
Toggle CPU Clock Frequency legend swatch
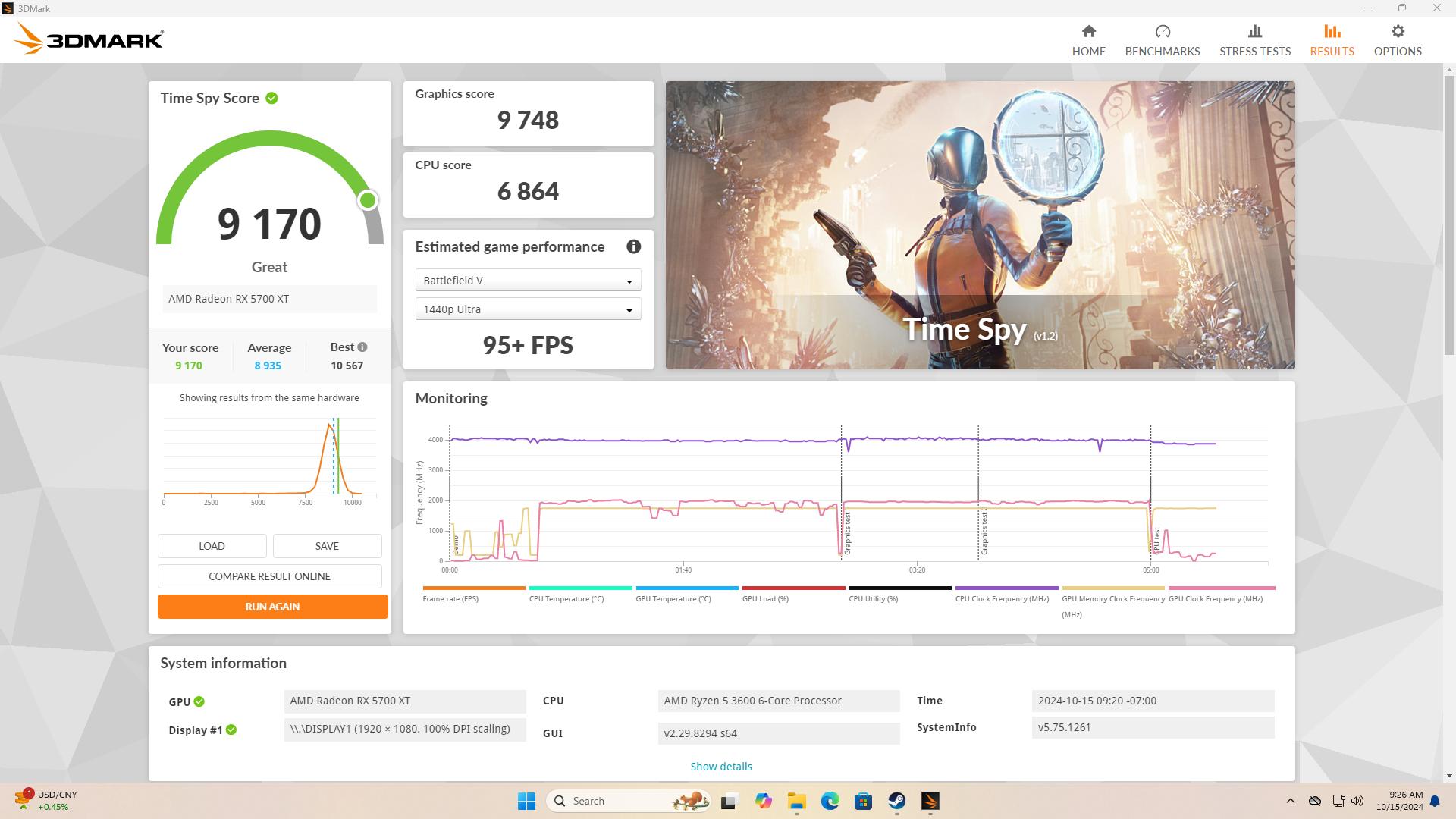tap(1006, 588)
